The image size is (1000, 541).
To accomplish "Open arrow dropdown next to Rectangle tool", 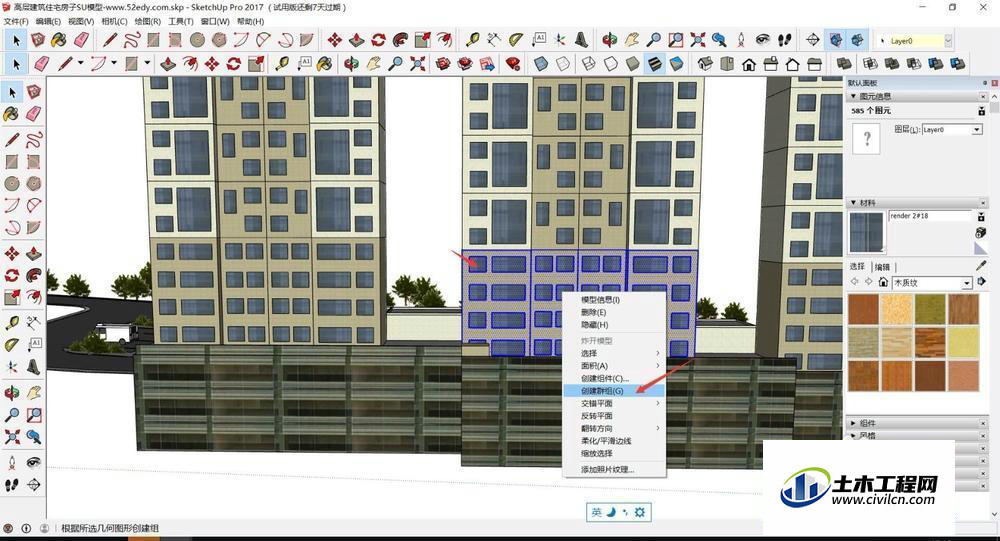I will (147, 64).
